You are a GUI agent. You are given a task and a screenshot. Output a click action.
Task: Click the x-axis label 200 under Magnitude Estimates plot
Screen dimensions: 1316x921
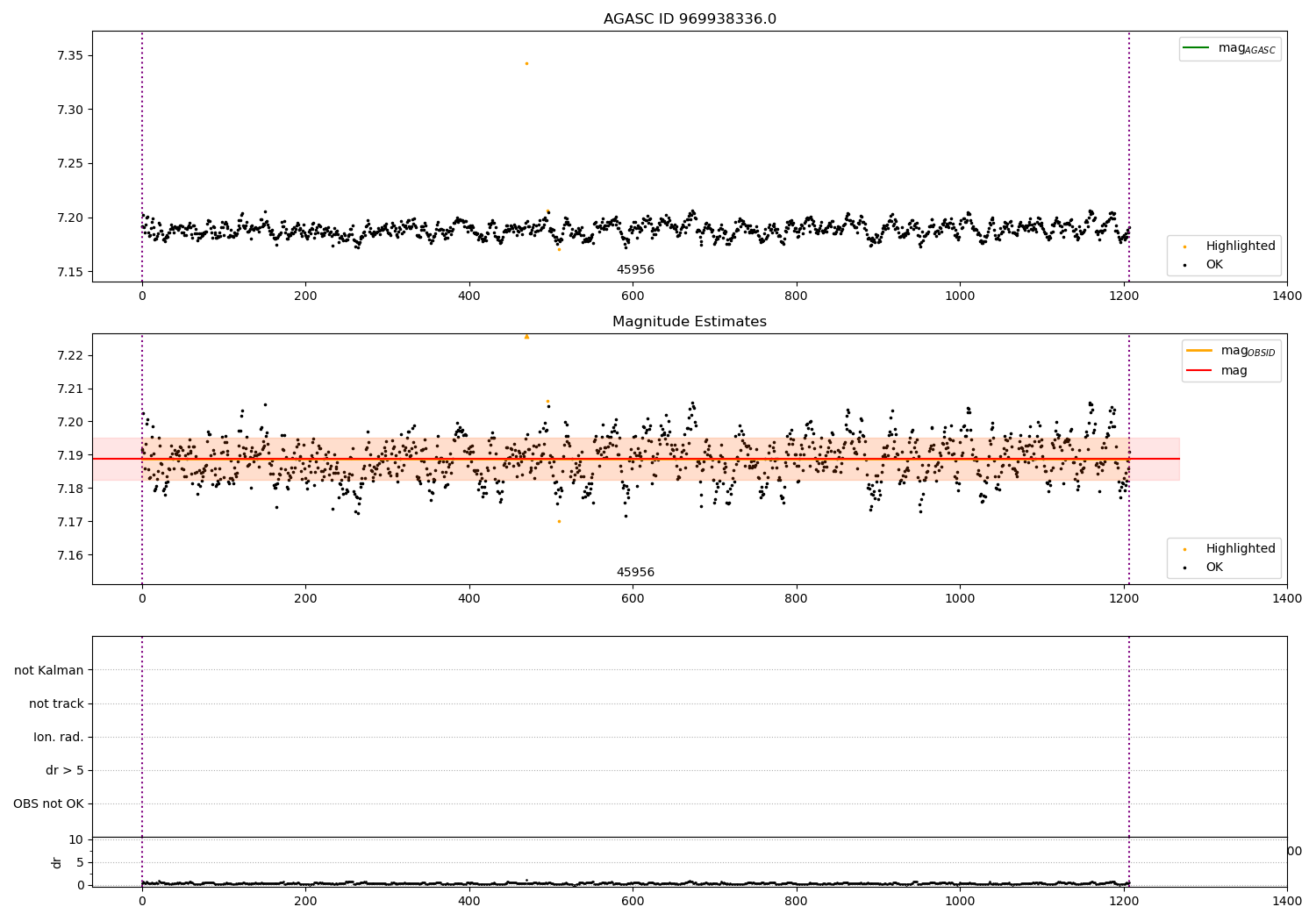(305, 599)
